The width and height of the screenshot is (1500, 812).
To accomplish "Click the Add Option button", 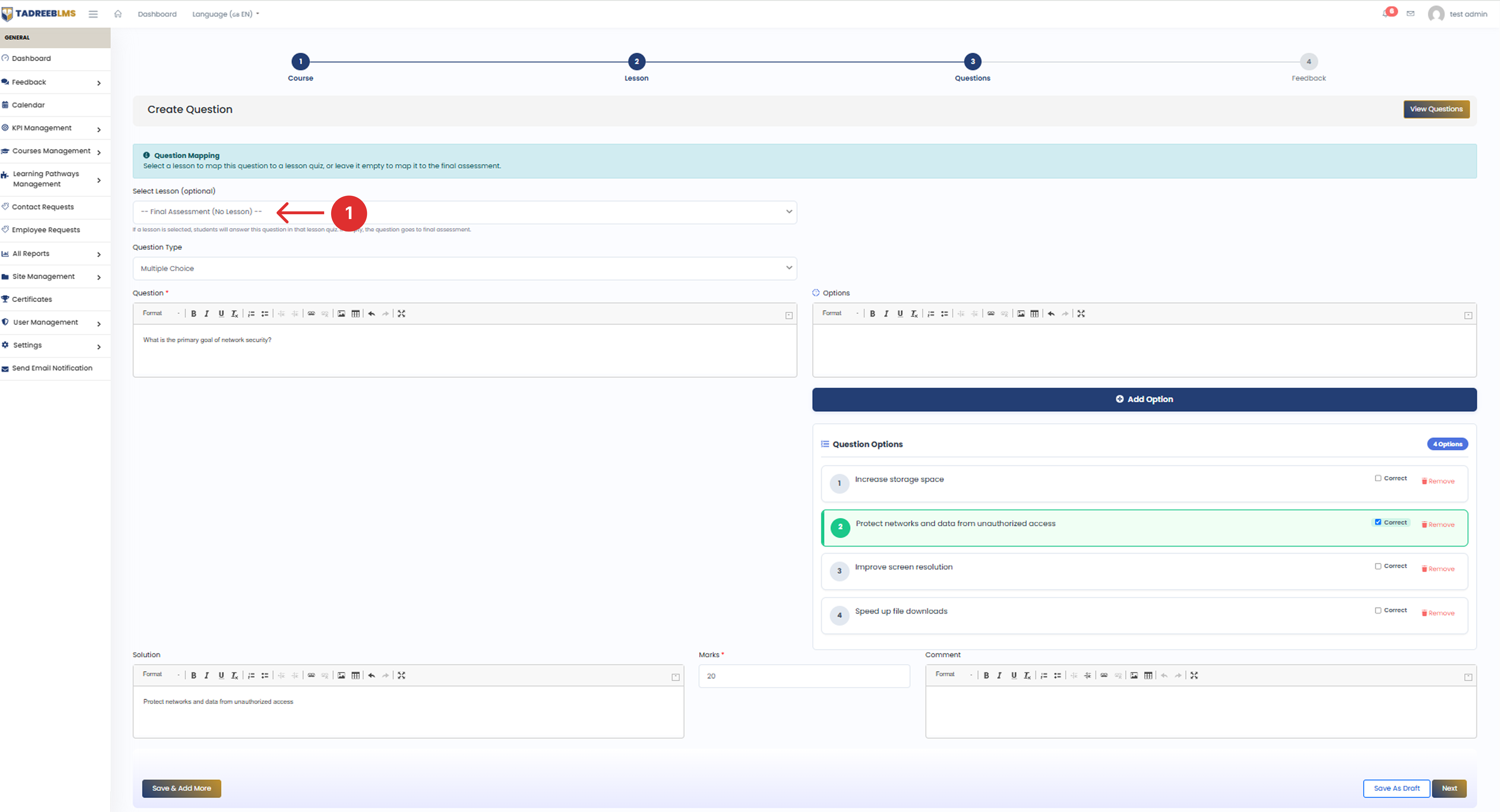I will point(1144,399).
